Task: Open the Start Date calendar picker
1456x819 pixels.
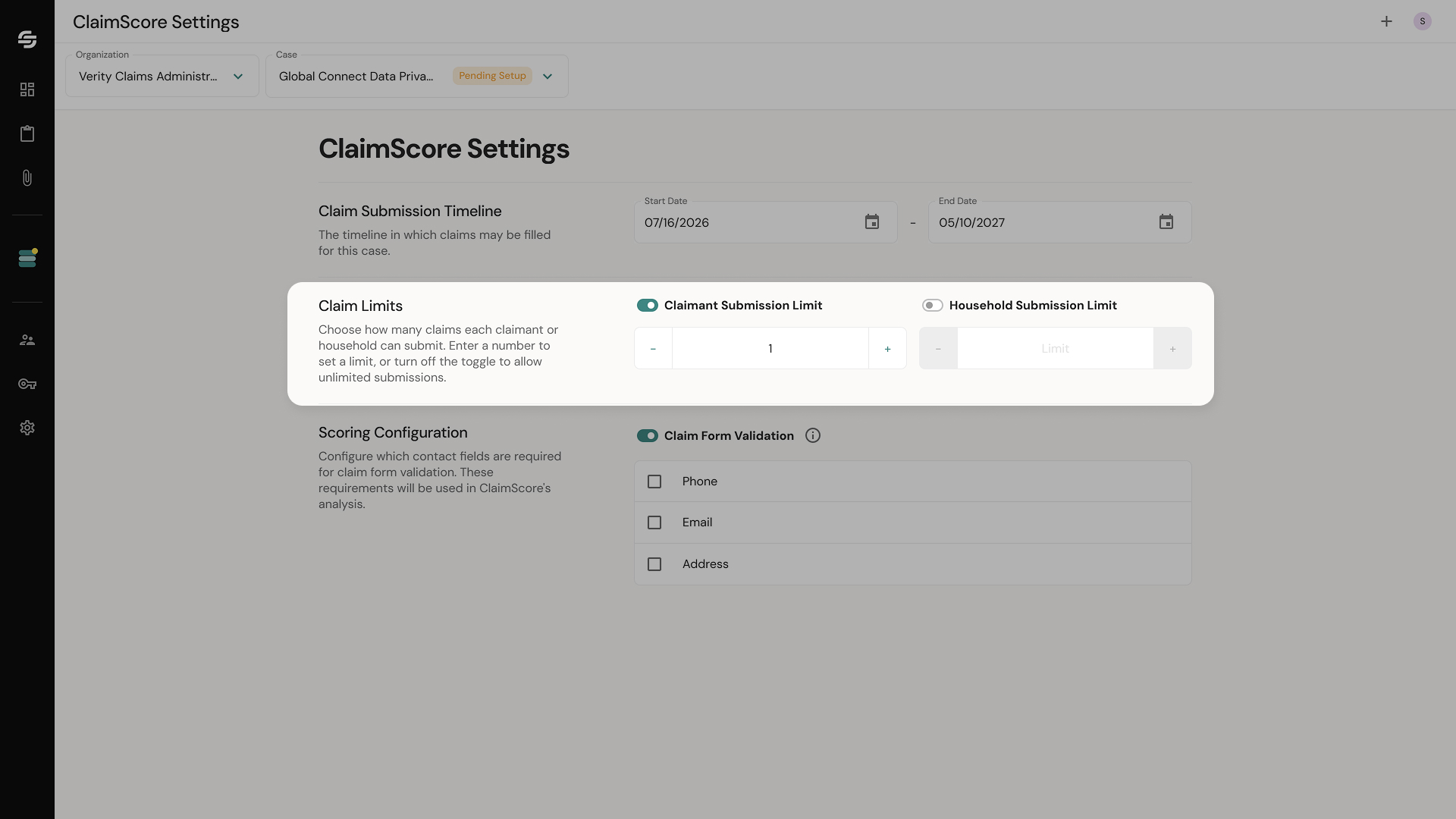Action: tap(872, 222)
